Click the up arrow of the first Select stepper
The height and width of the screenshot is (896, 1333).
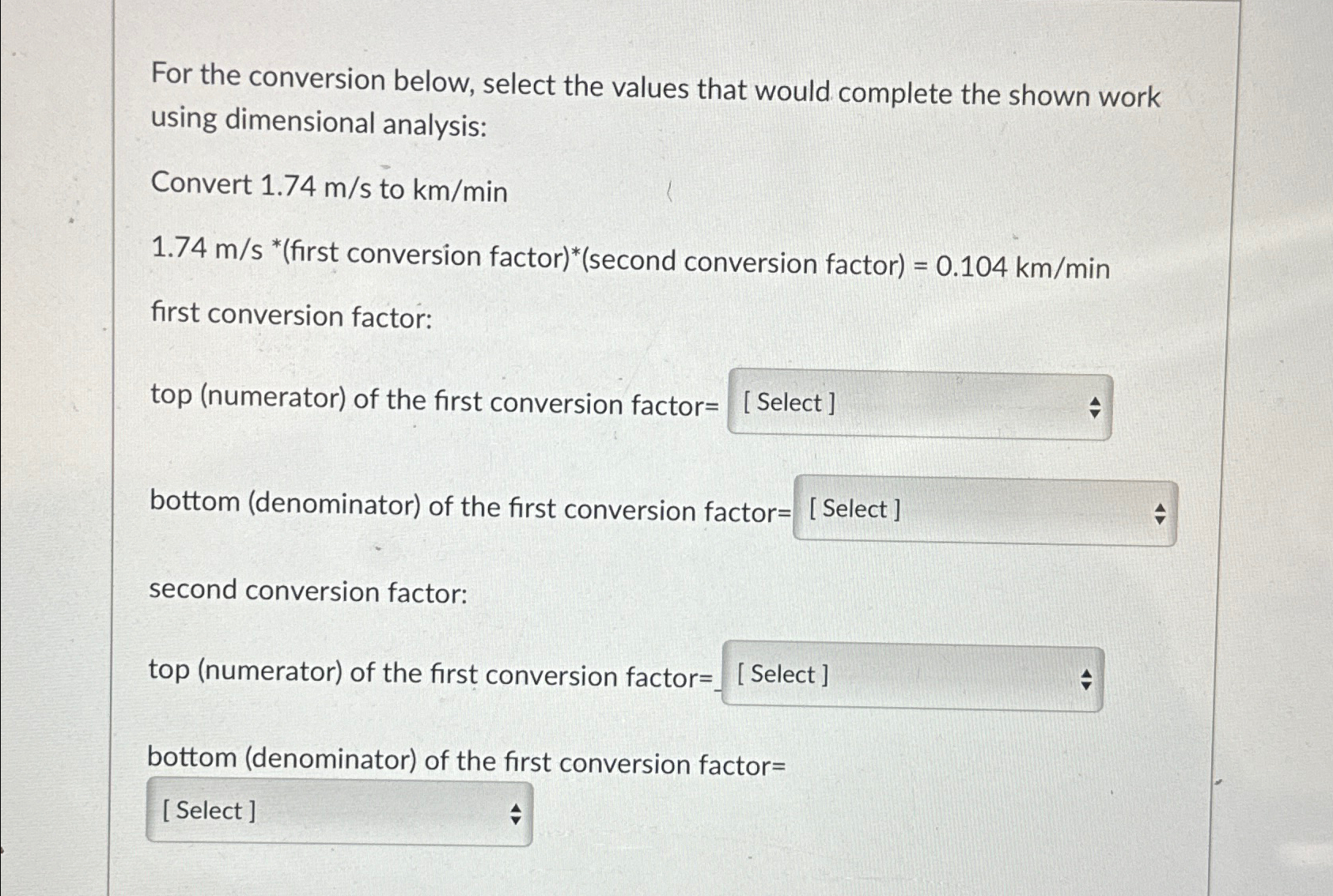1095,401
